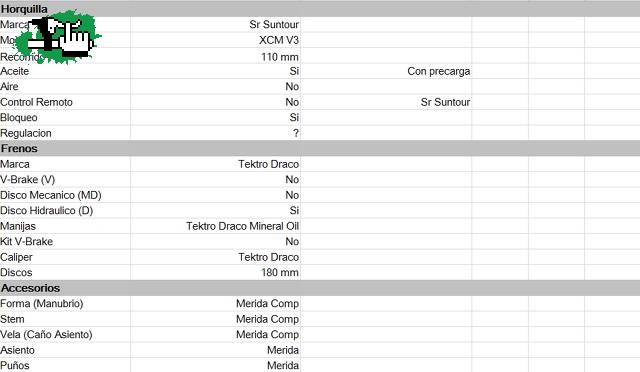Click the 'Disco Hidraulico (D)' label cell

click(x=65, y=211)
